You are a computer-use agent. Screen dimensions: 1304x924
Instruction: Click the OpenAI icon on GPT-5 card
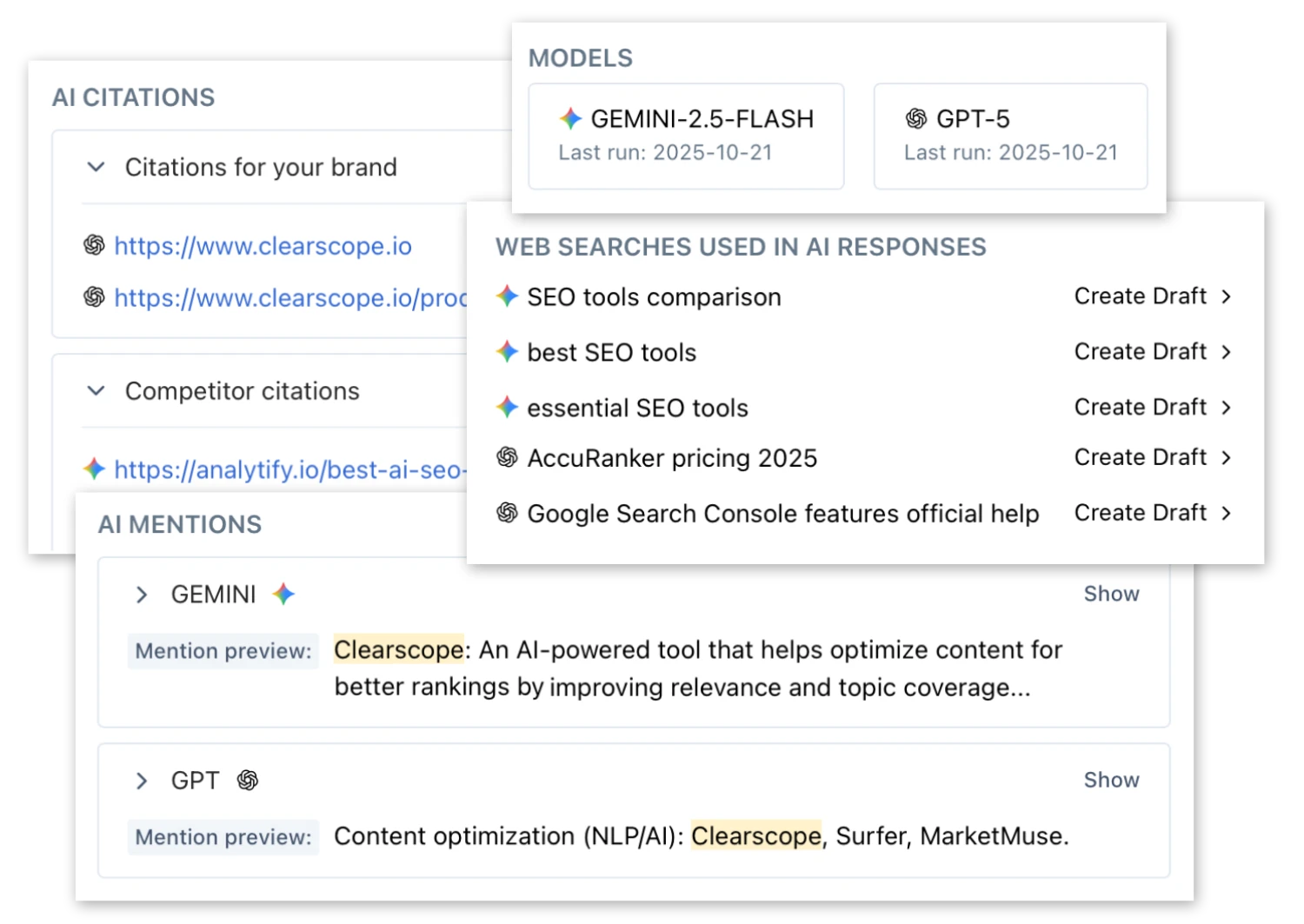click(916, 118)
